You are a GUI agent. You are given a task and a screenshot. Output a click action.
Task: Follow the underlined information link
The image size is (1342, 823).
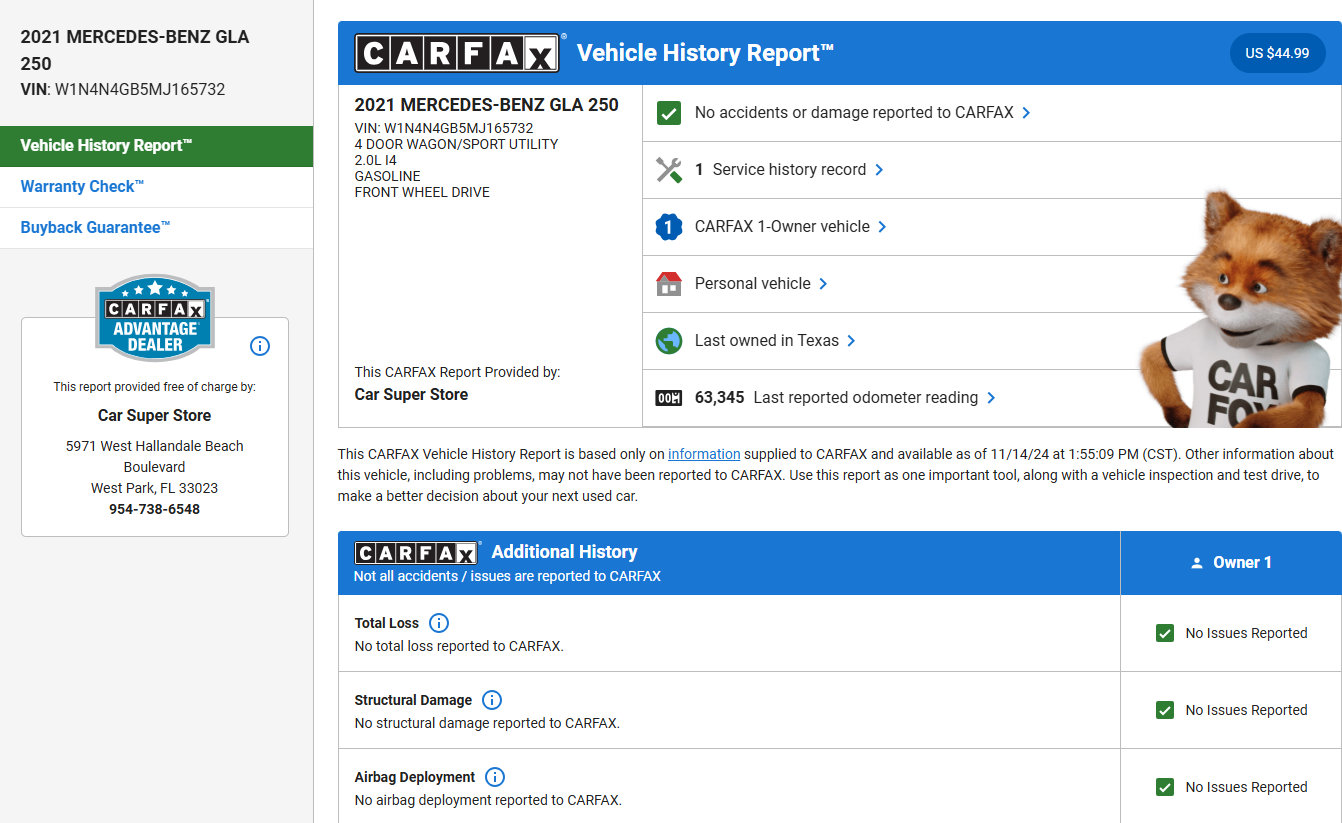[x=703, y=454]
